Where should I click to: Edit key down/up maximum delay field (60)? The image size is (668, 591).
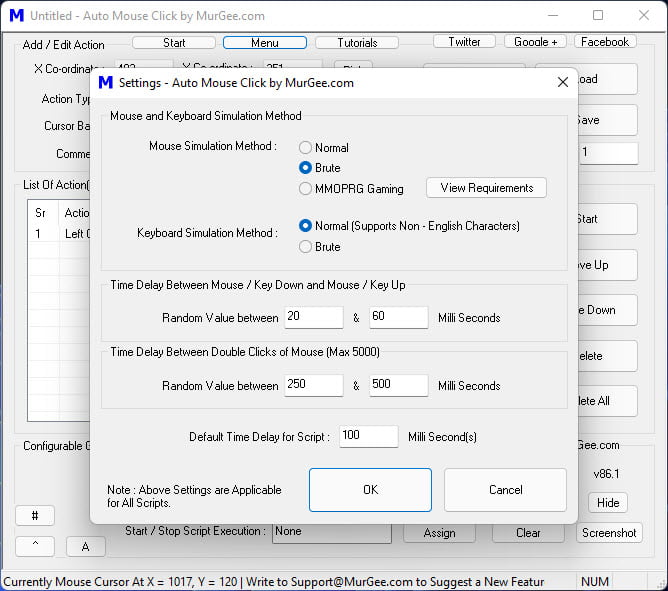click(398, 317)
